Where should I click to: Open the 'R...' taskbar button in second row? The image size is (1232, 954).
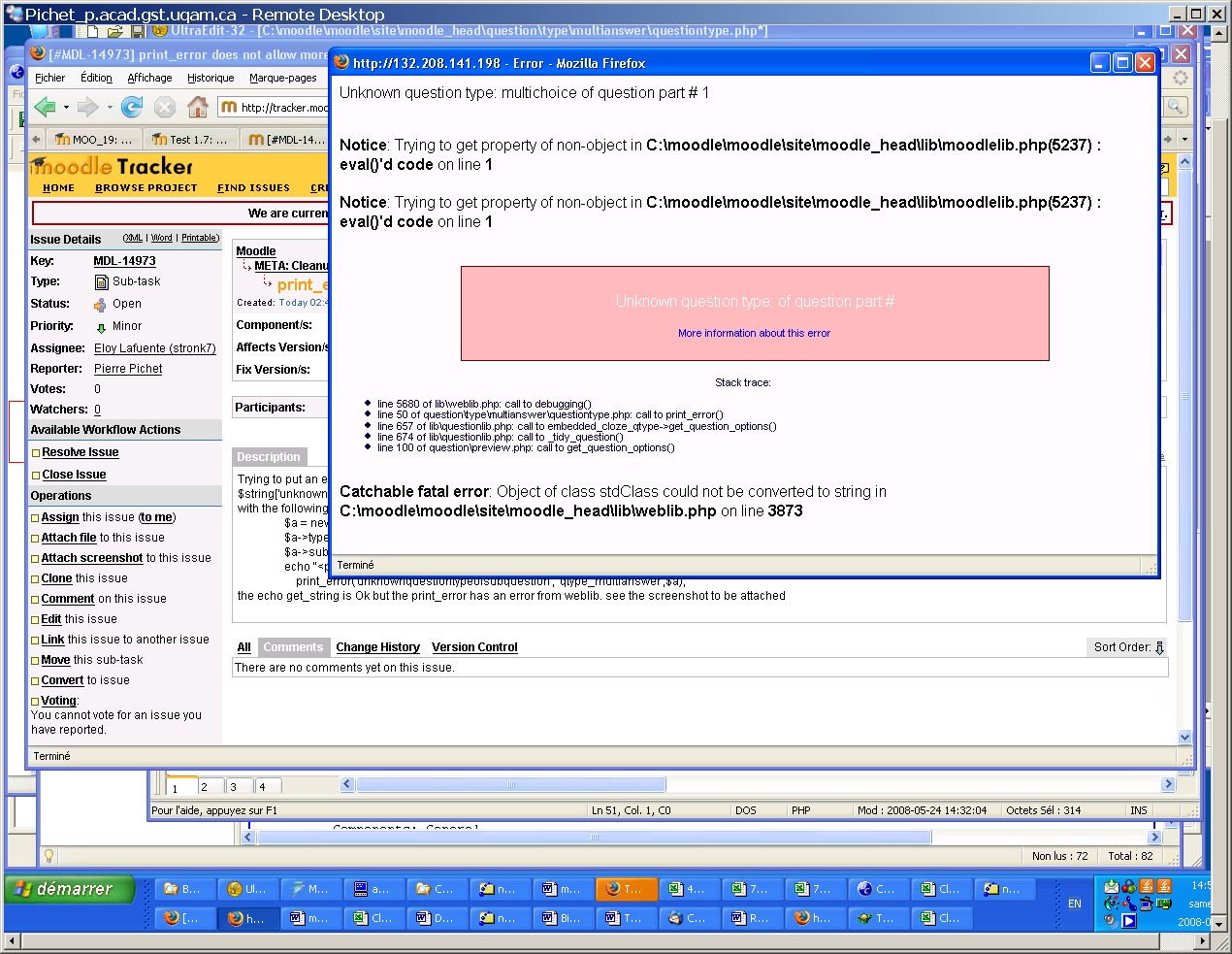pos(753,918)
